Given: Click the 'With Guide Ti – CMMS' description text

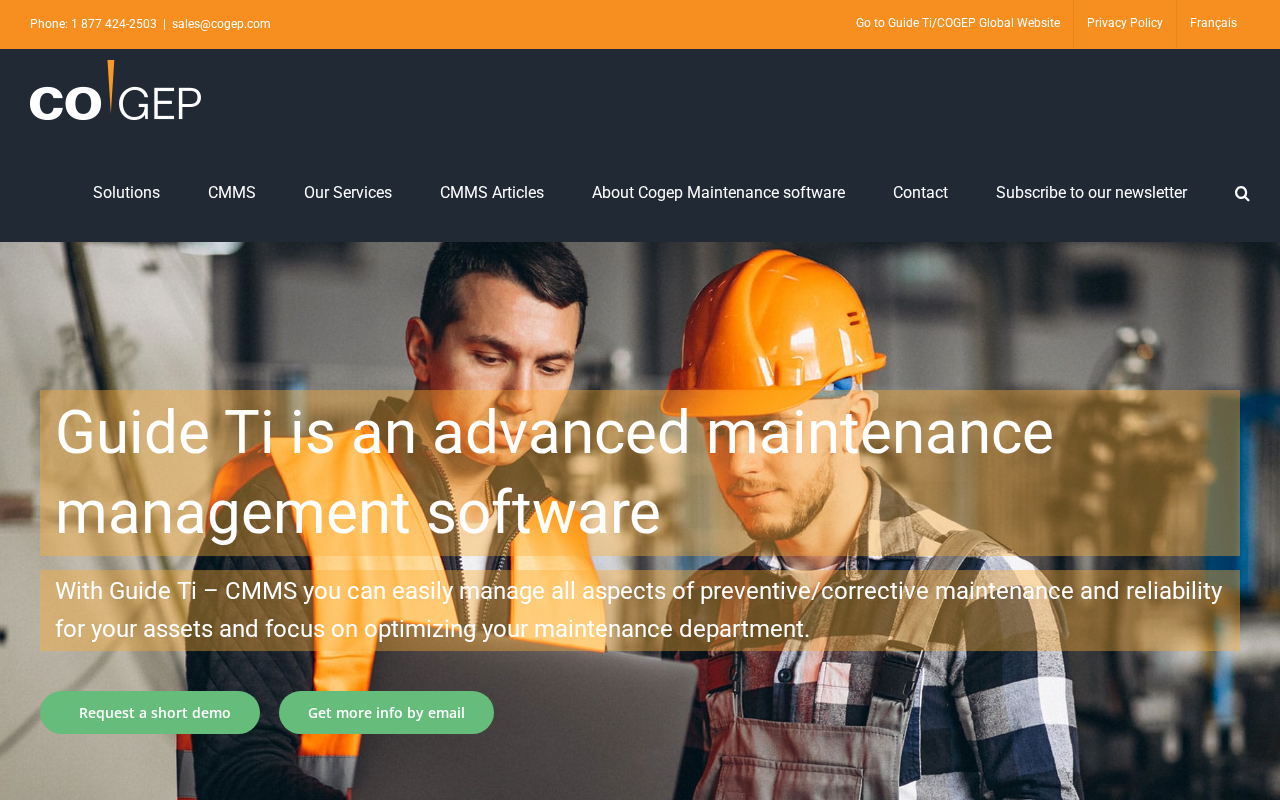Looking at the screenshot, I should pos(639,610).
